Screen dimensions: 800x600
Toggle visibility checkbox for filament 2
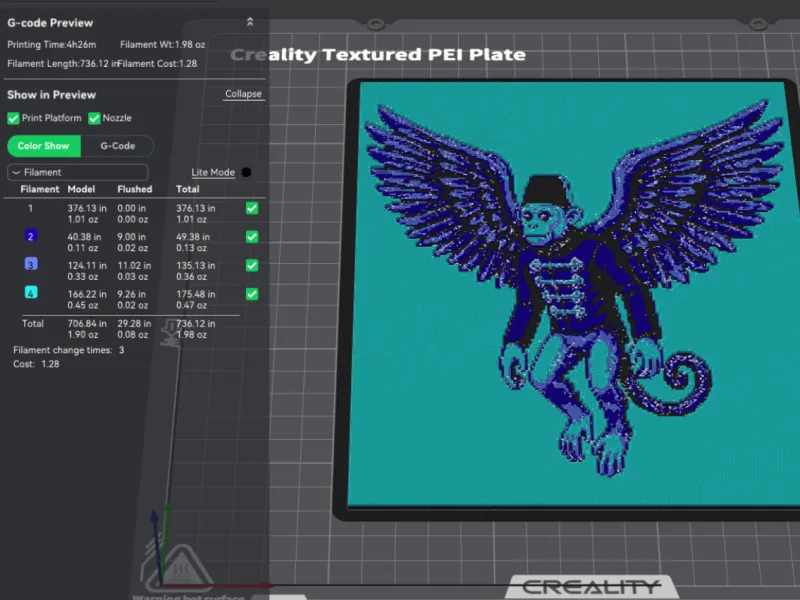[x=252, y=237]
